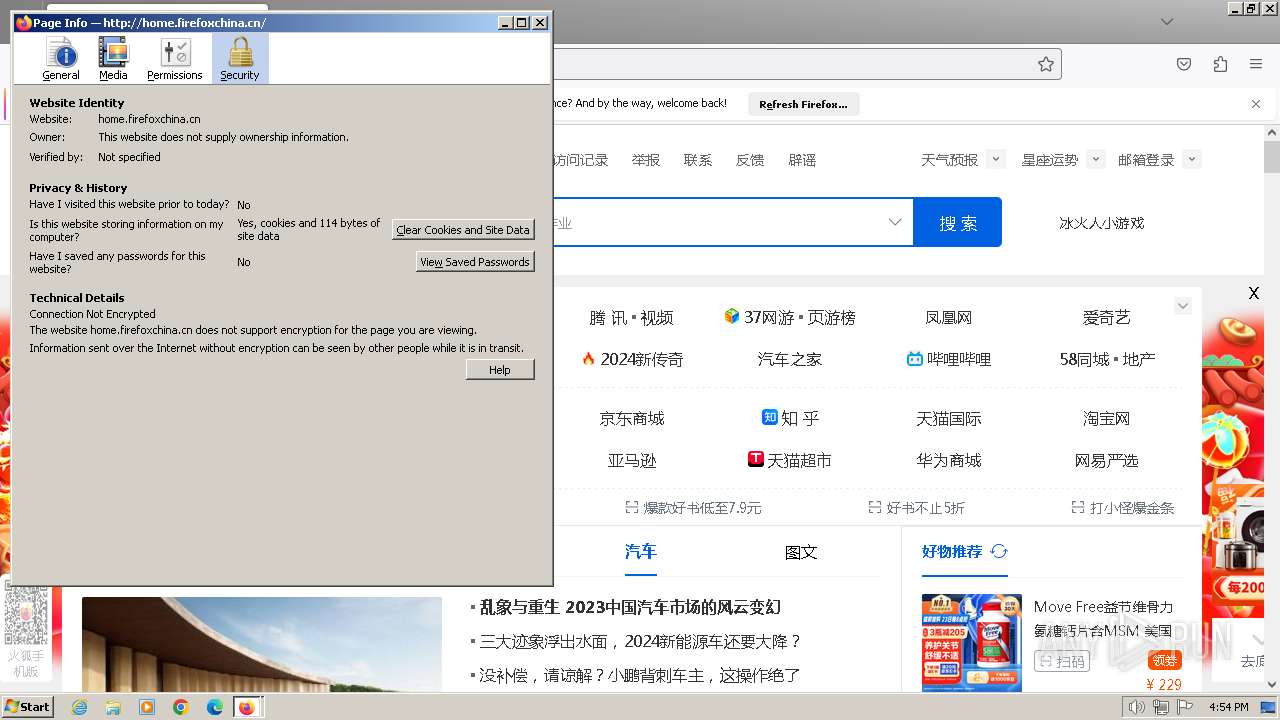Open 凤凰网 link
1280x720 pixels.
tap(949, 318)
